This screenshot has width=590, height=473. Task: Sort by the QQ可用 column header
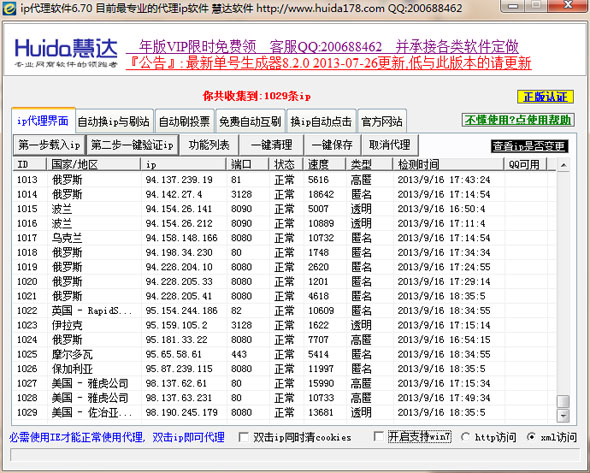[x=525, y=164]
